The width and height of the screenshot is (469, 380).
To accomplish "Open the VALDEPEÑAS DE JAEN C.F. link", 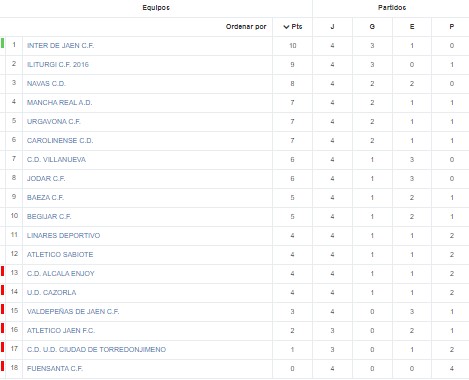I will pos(73,312).
